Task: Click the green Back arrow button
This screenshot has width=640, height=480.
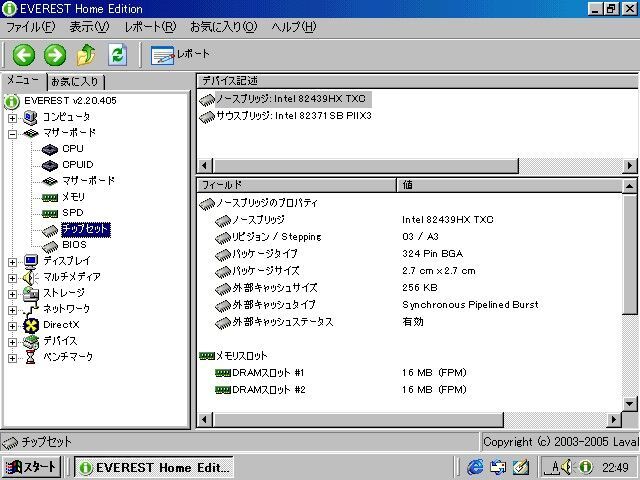Action: pos(24,55)
